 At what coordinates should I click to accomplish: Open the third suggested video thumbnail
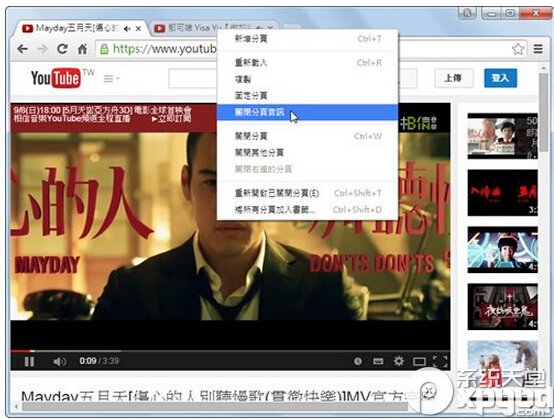[x=502, y=250]
